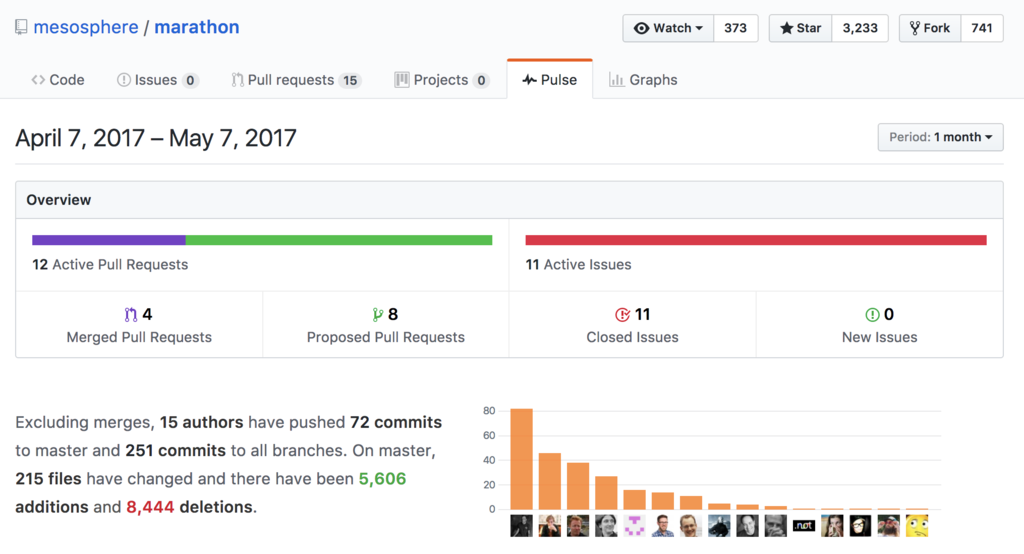The height and width of the screenshot is (554, 1024).
Task: Click the red closed issue icon
Action: pyautogui.click(x=622, y=315)
